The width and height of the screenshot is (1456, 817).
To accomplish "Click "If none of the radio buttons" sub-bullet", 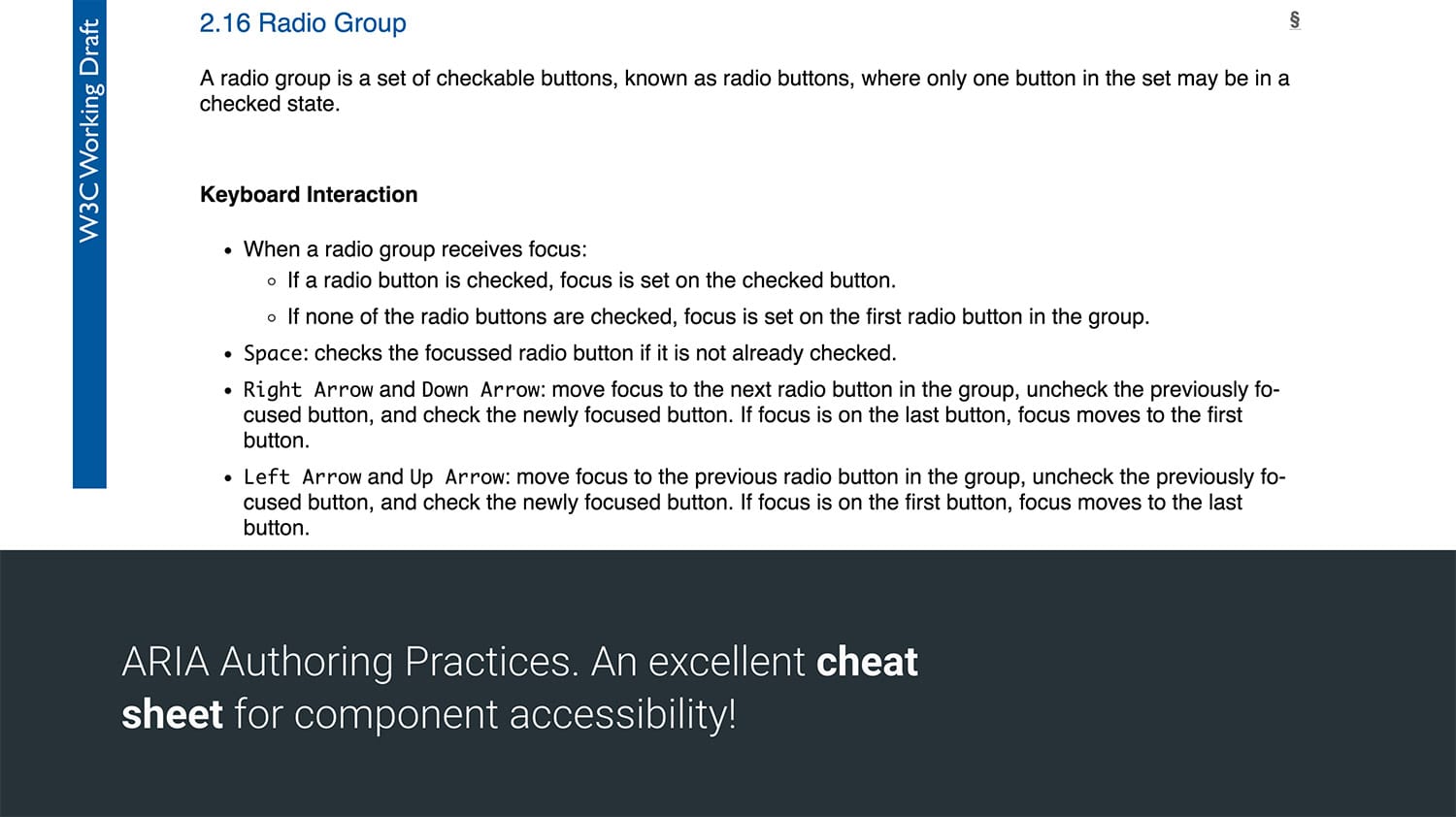I will 717,317.
